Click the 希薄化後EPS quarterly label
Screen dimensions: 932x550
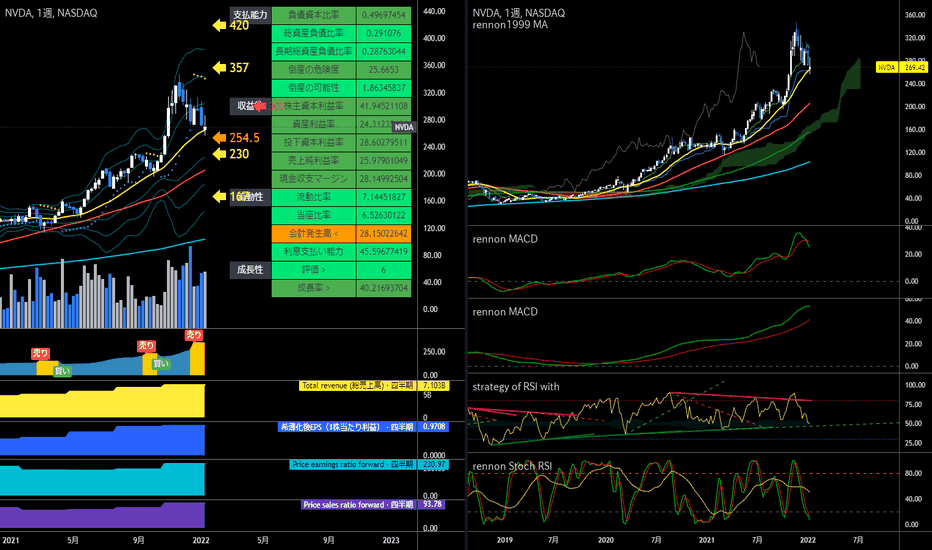pyautogui.click(x=347, y=426)
